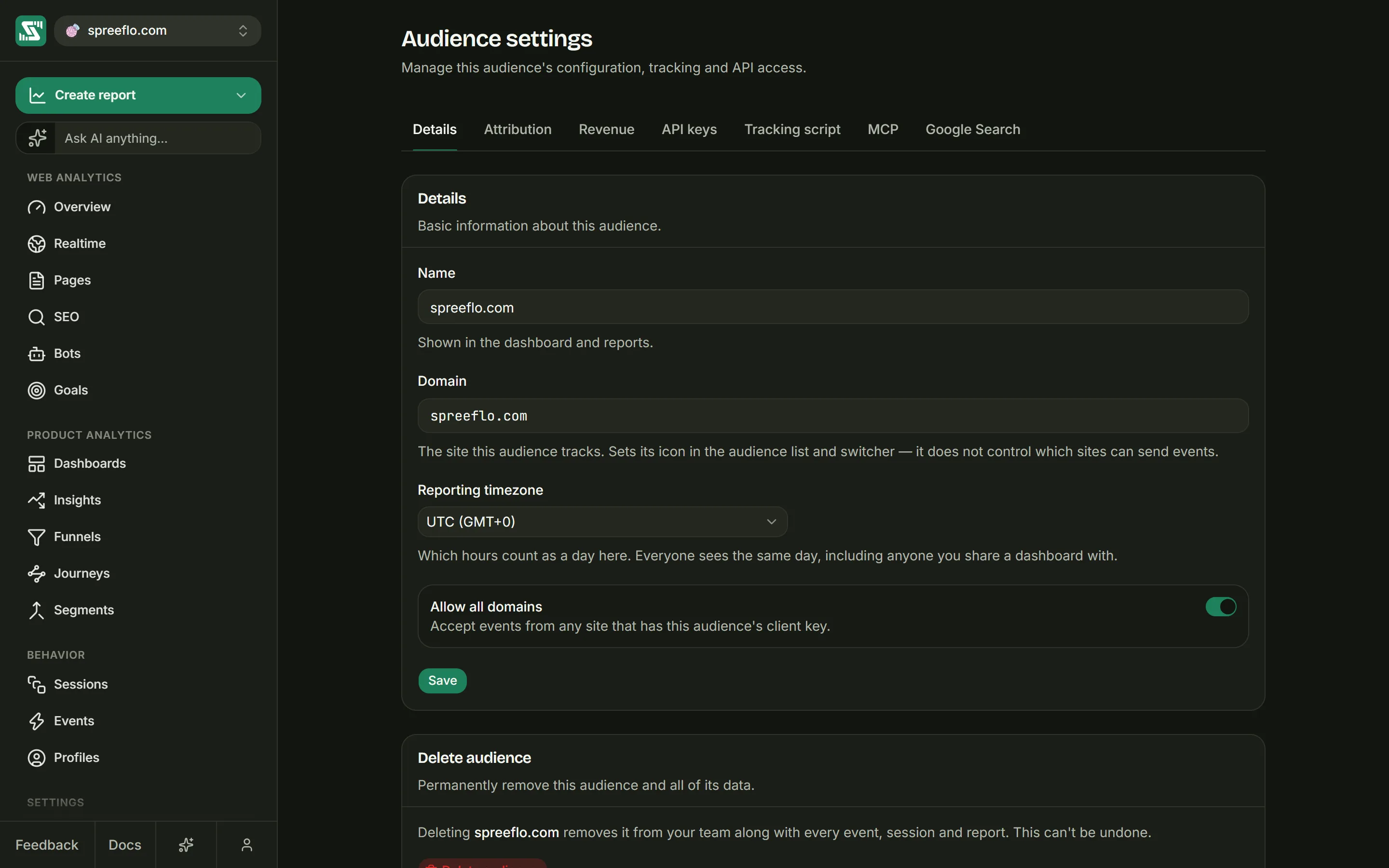This screenshot has height=868, width=1389.
Task: Click the 'Delete audience' heading
Action: point(474,758)
